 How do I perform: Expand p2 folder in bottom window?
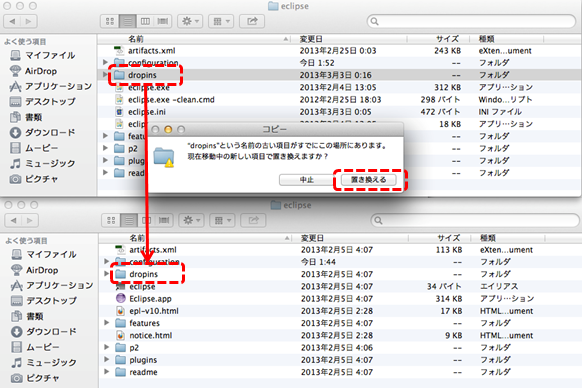coord(107,347)
